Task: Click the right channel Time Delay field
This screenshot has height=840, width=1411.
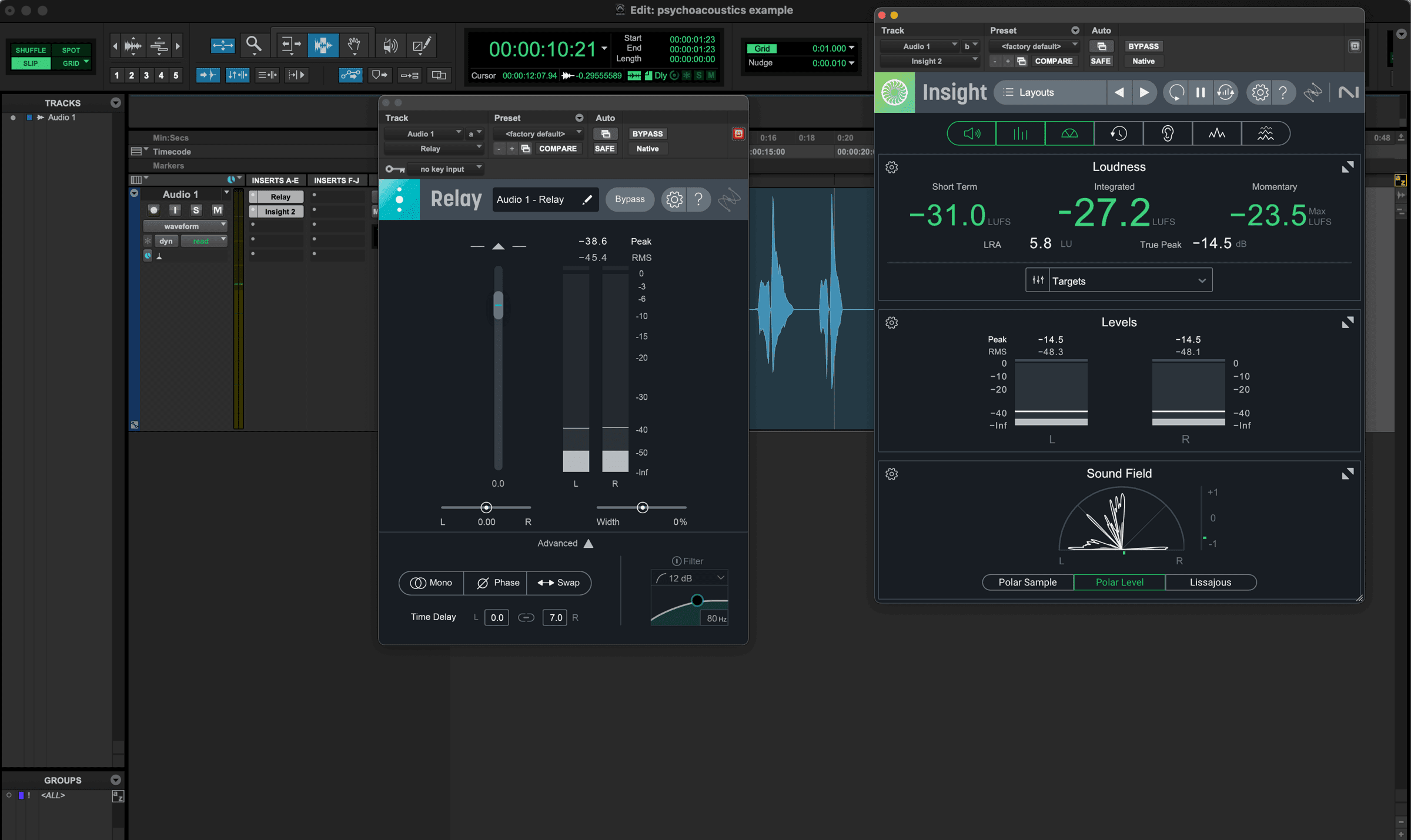Action: (555, 618)
